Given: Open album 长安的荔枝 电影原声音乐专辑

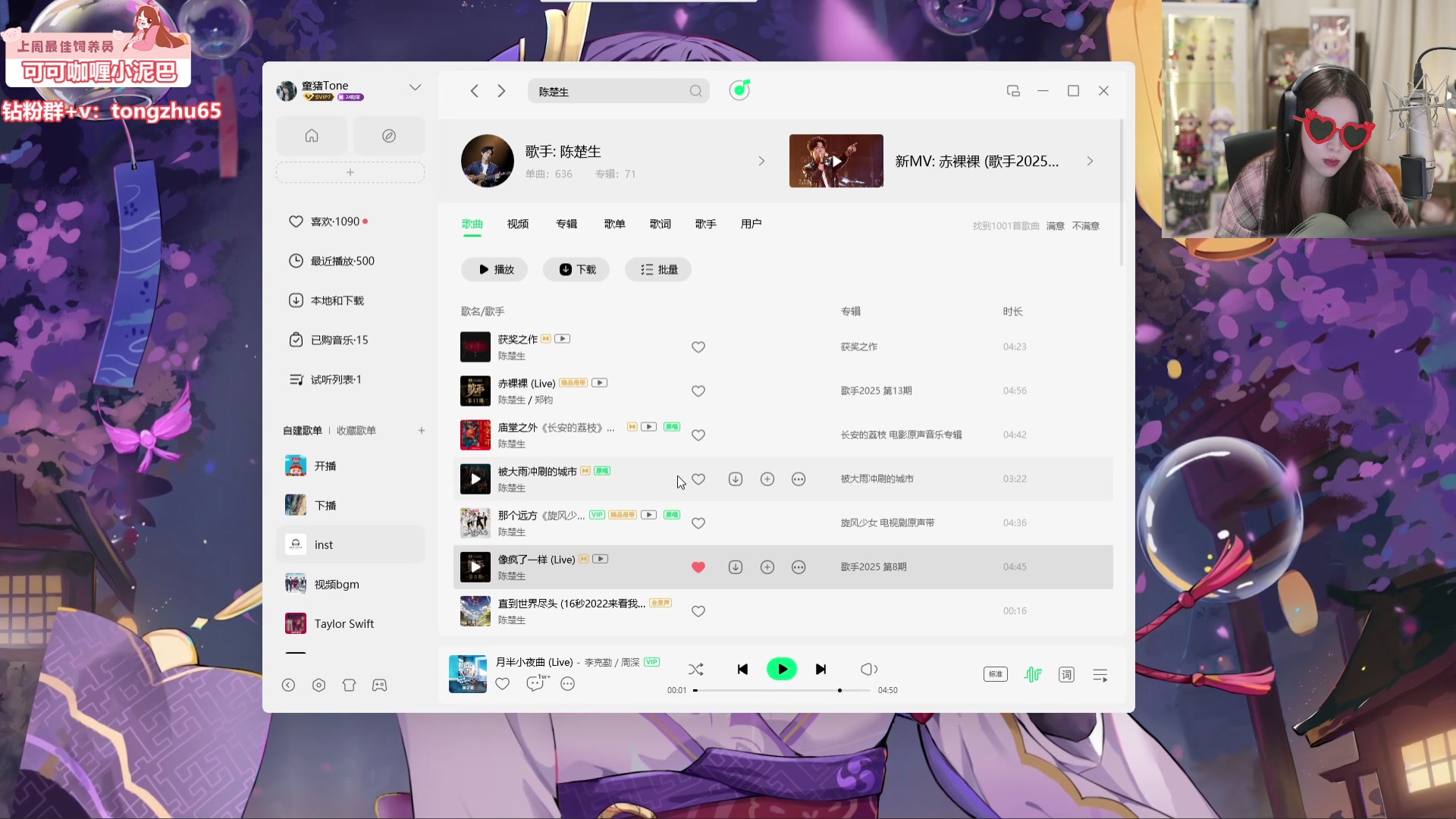Looking at the screenshot, I should click(x=901, y=435).
